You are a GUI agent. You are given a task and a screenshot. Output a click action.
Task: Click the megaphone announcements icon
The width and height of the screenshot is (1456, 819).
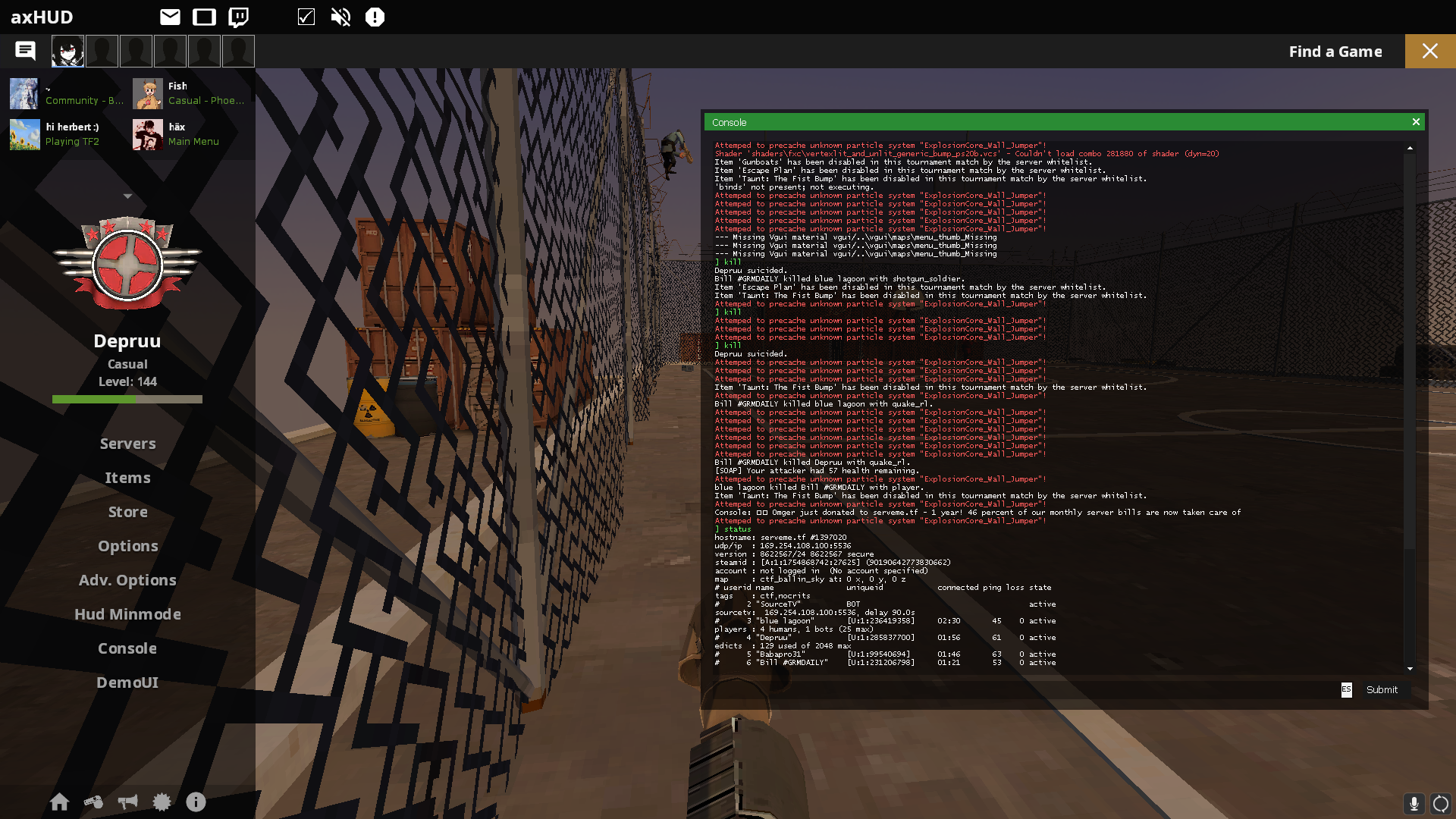tap(127, 802)
